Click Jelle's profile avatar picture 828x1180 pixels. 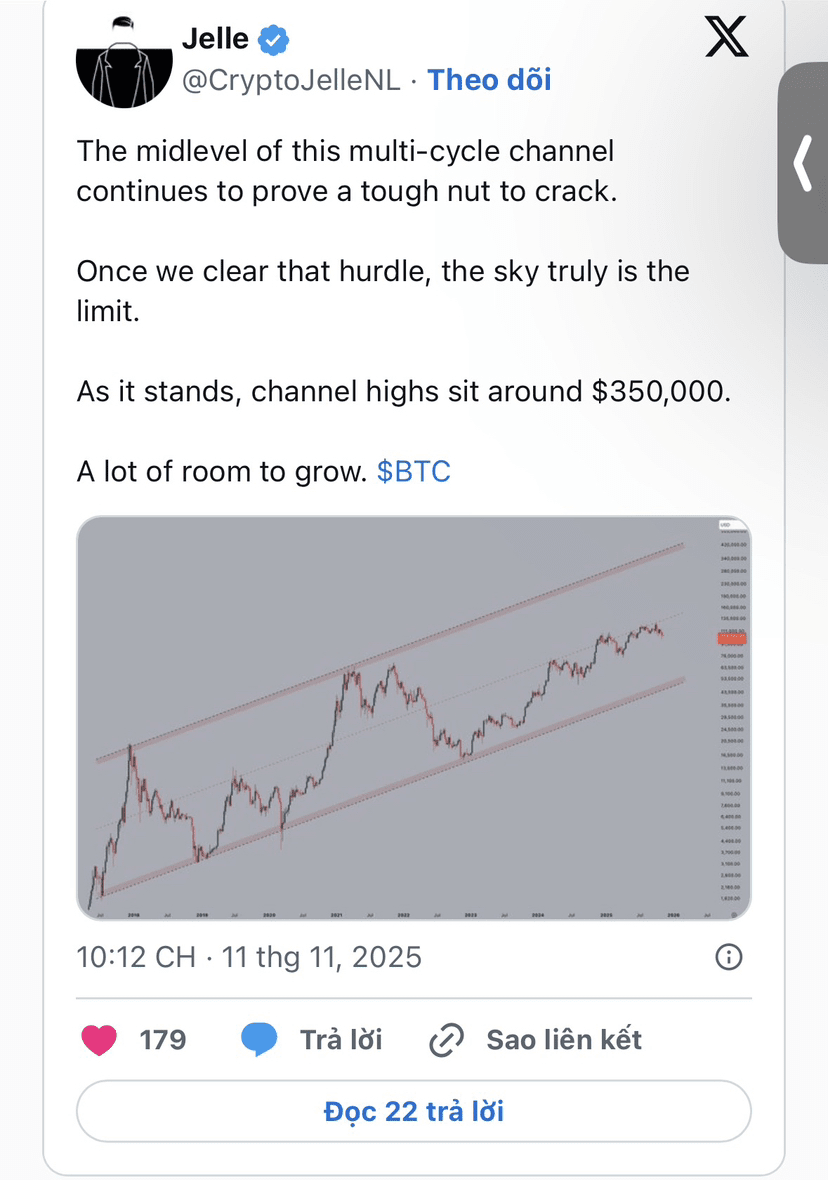pyautogui.click(x=124, y=62)
